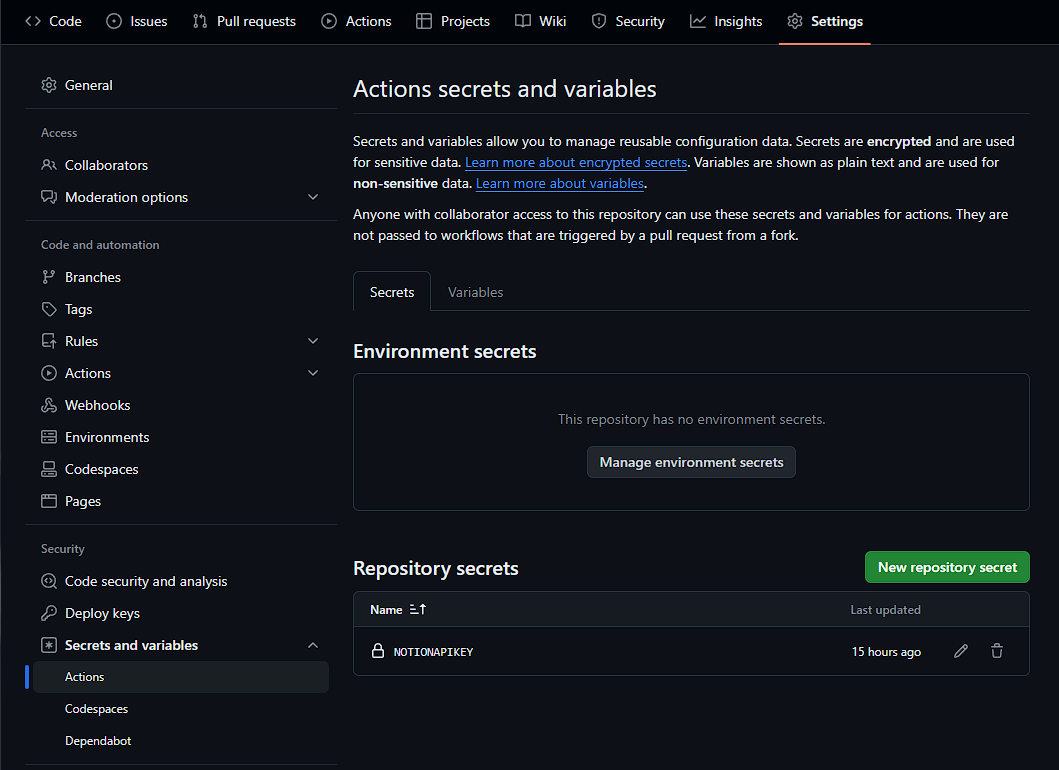
Task: Expand the Rules submenu chevron
Action: pyautogui.click(x=313, y=341)
